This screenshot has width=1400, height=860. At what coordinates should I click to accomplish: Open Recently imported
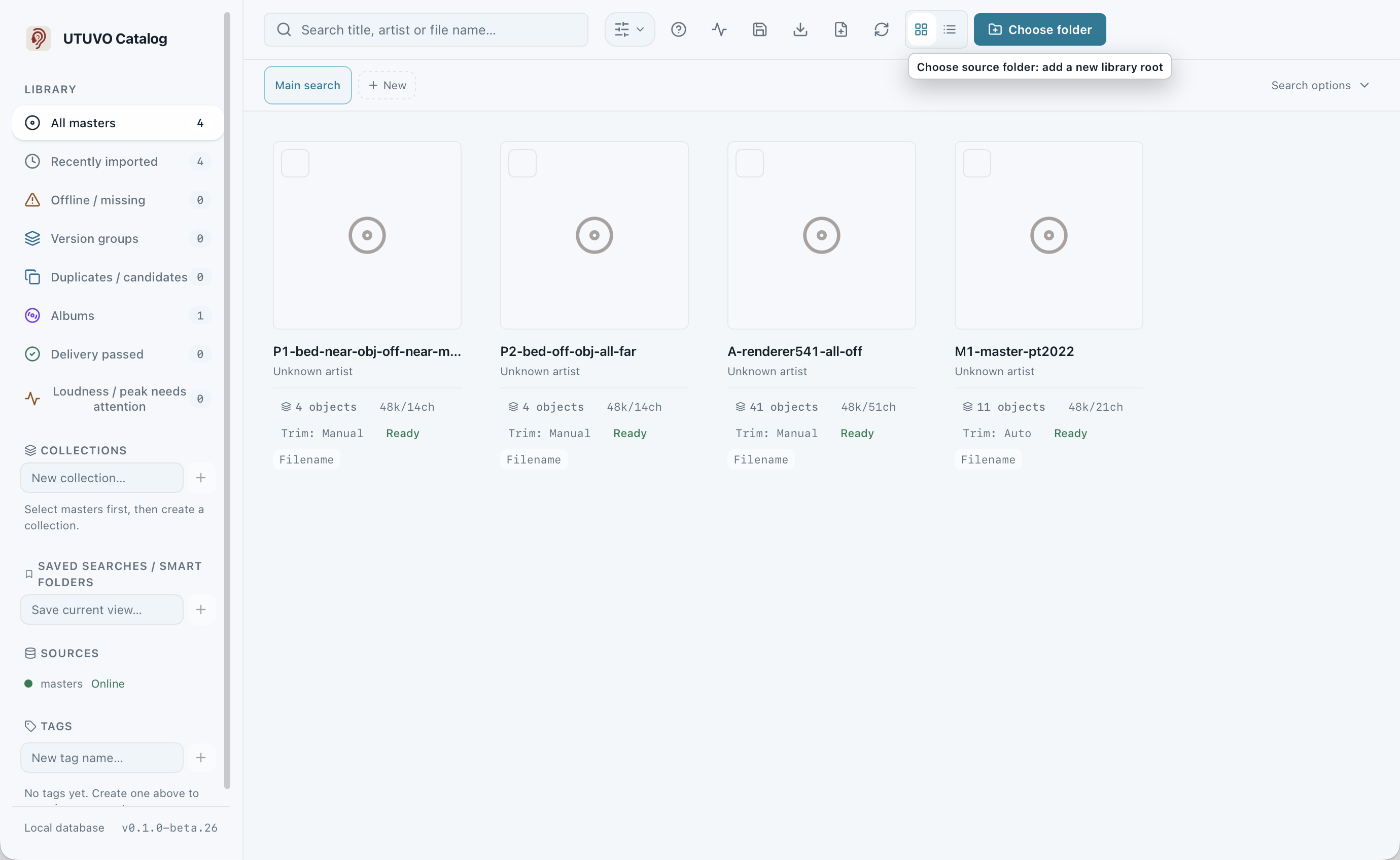tap(118, 162)
